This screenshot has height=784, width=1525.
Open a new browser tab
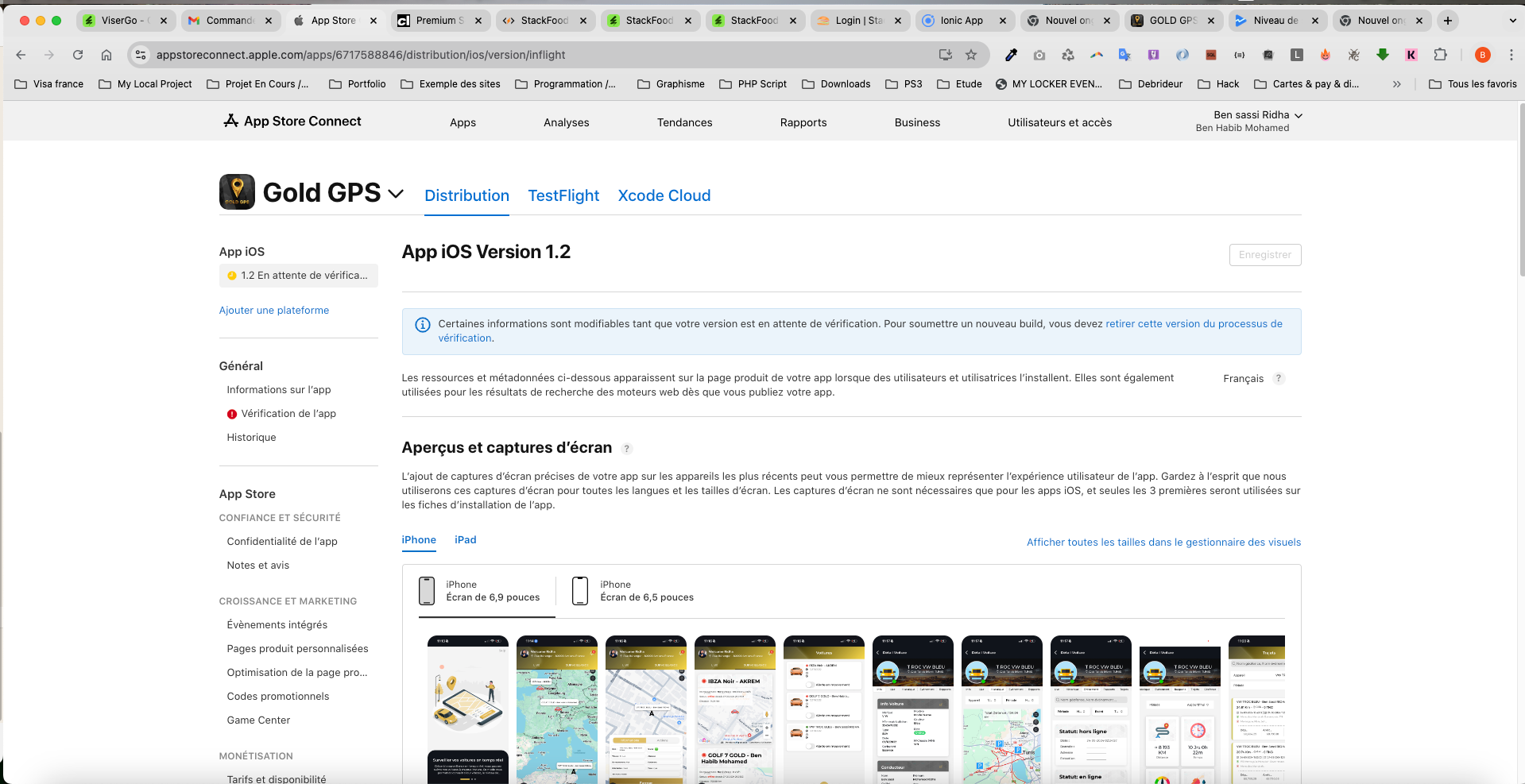point(1448,21)
